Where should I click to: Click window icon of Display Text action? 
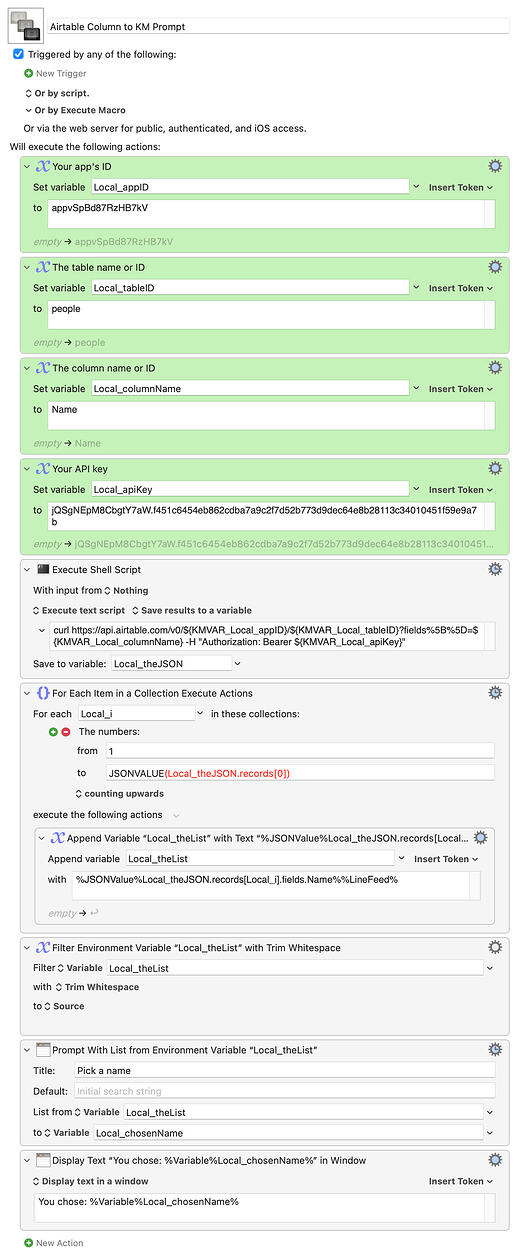(43, 1160)
